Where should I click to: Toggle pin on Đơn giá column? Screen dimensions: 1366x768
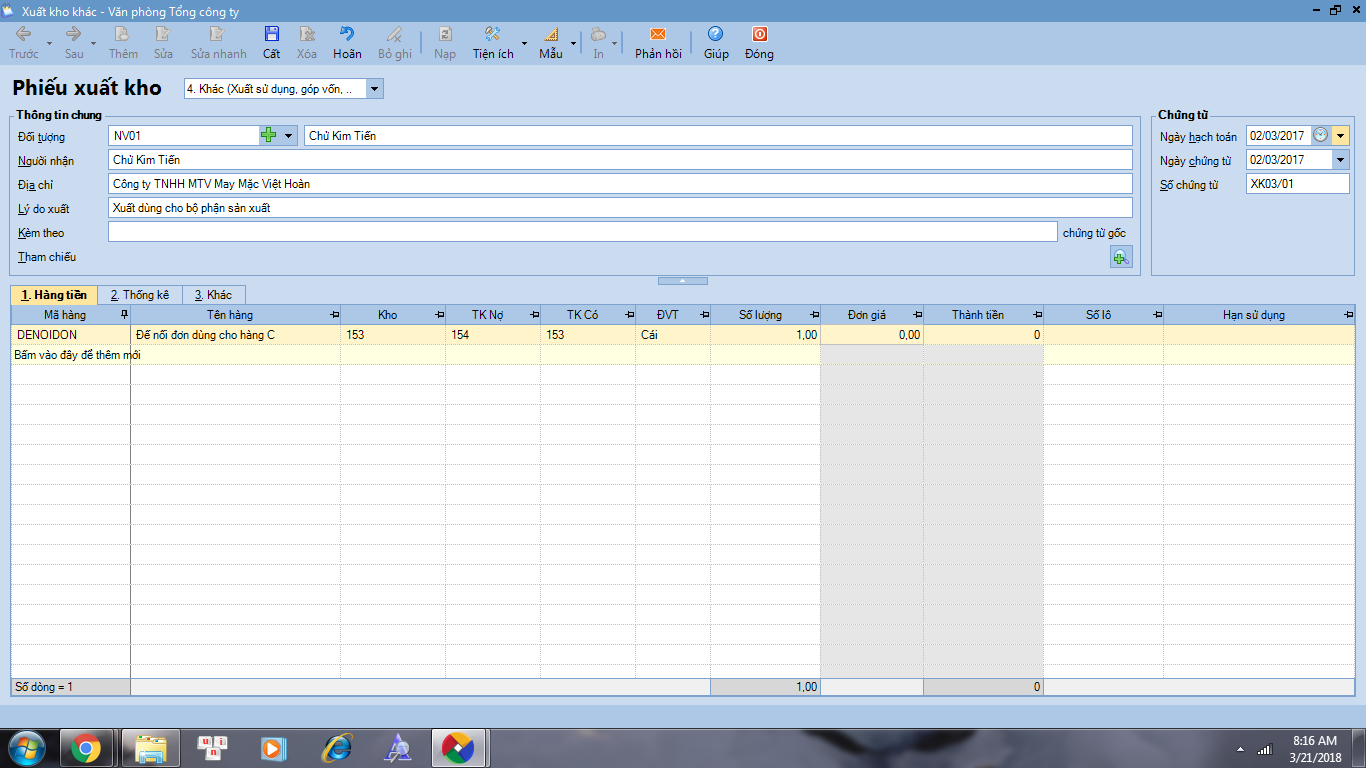[x=917, y=315]
